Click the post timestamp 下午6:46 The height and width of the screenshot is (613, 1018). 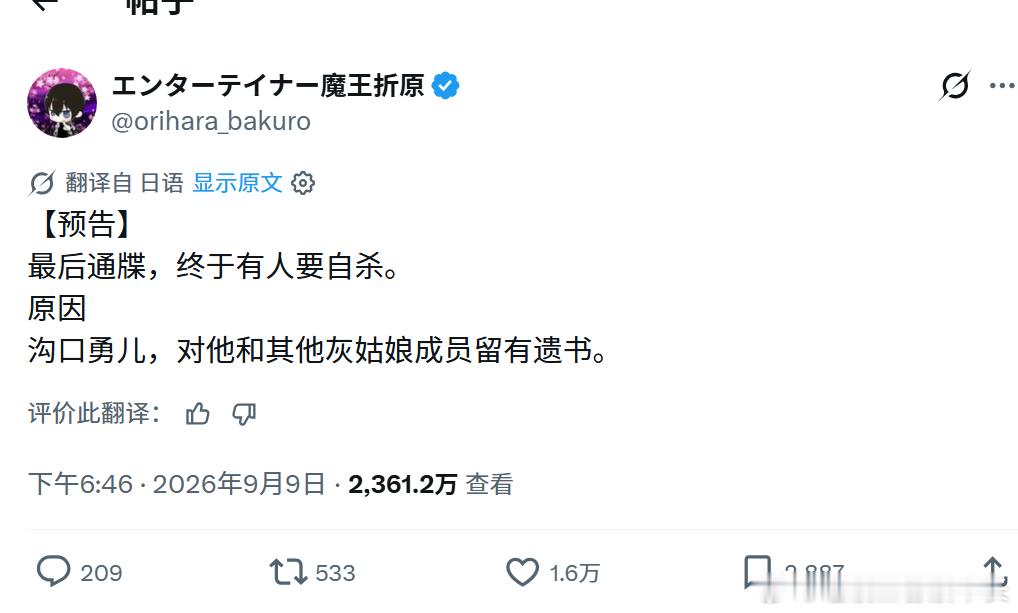point(81,484)
